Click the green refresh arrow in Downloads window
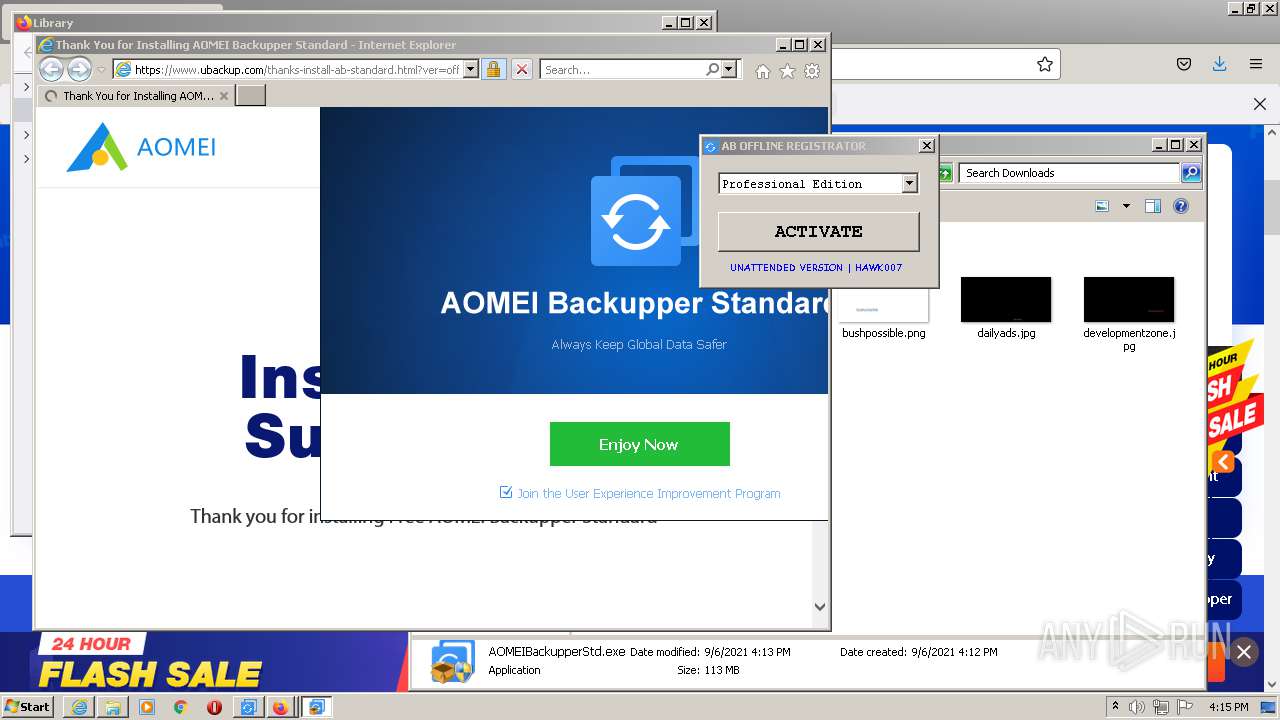Image resolution: width=1280 pixels, height=720 pixels. coord(944,173)
